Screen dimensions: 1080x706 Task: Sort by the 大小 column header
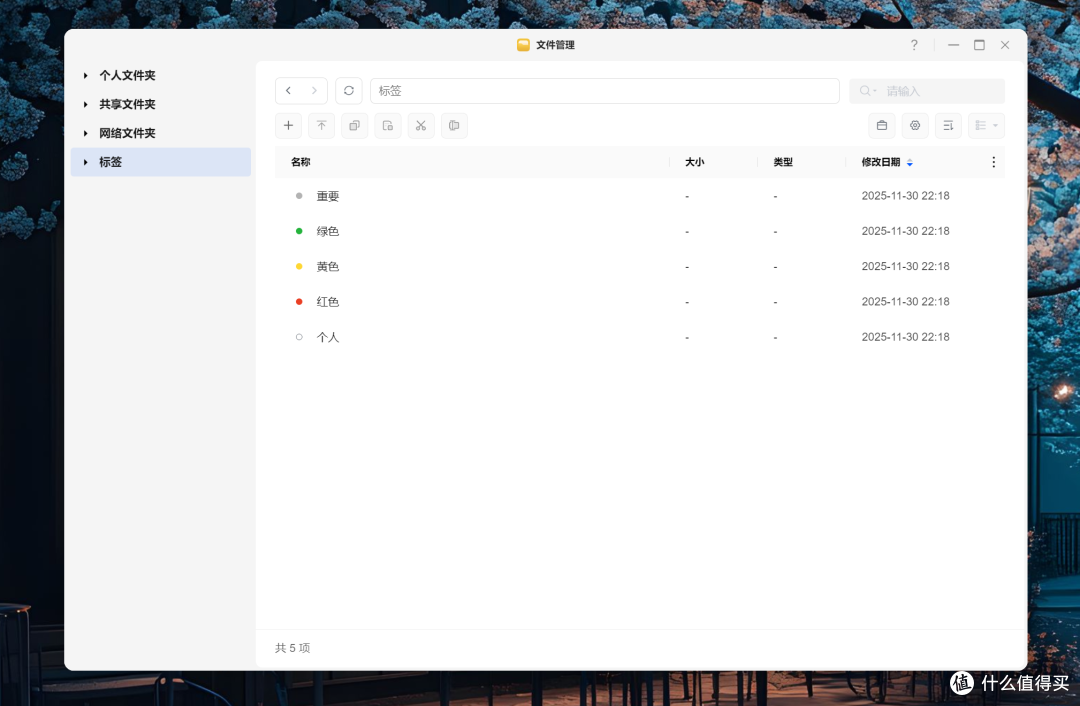click(x=694, y=163)
